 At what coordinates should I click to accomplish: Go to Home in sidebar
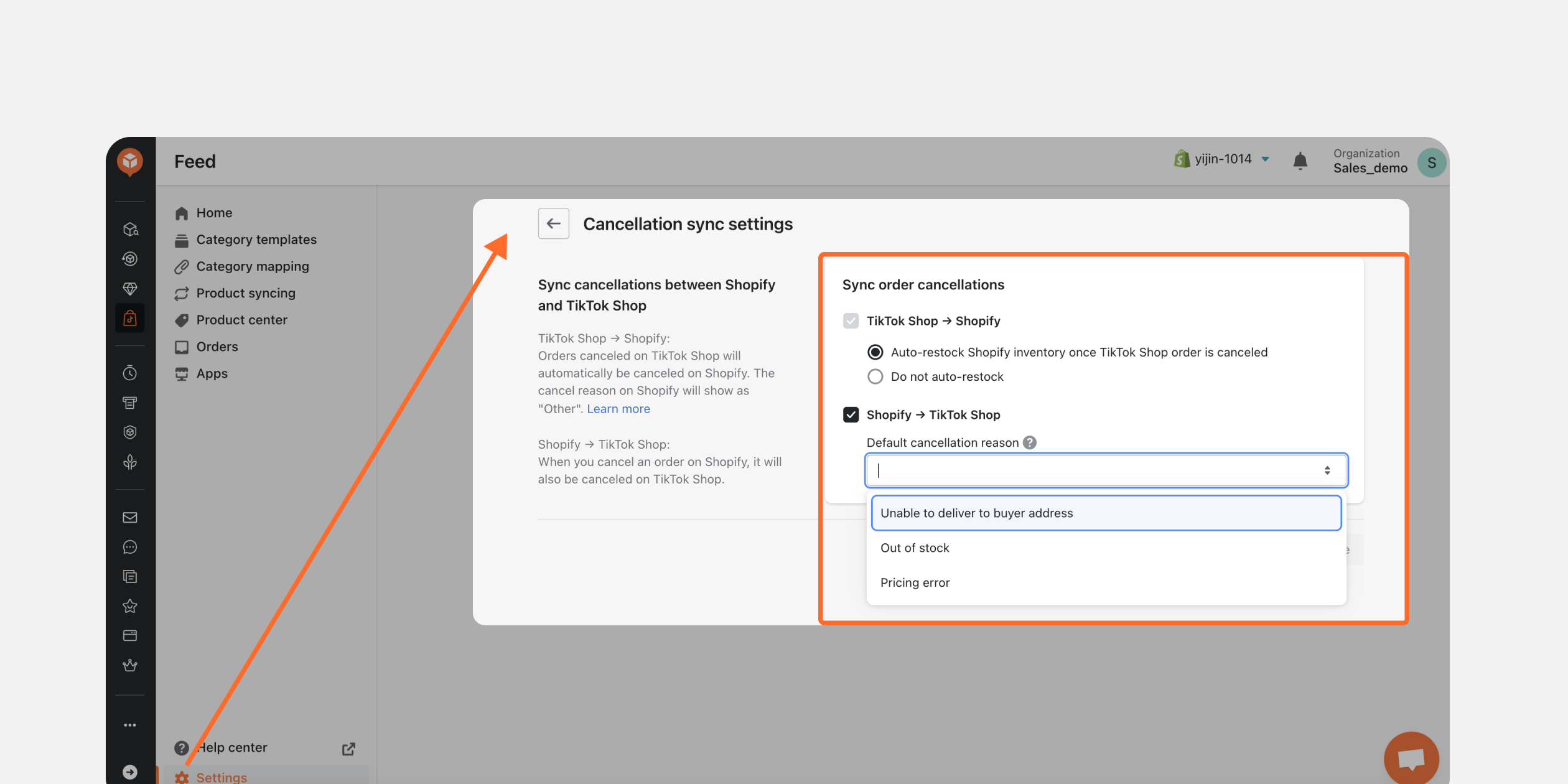[215, 213]
